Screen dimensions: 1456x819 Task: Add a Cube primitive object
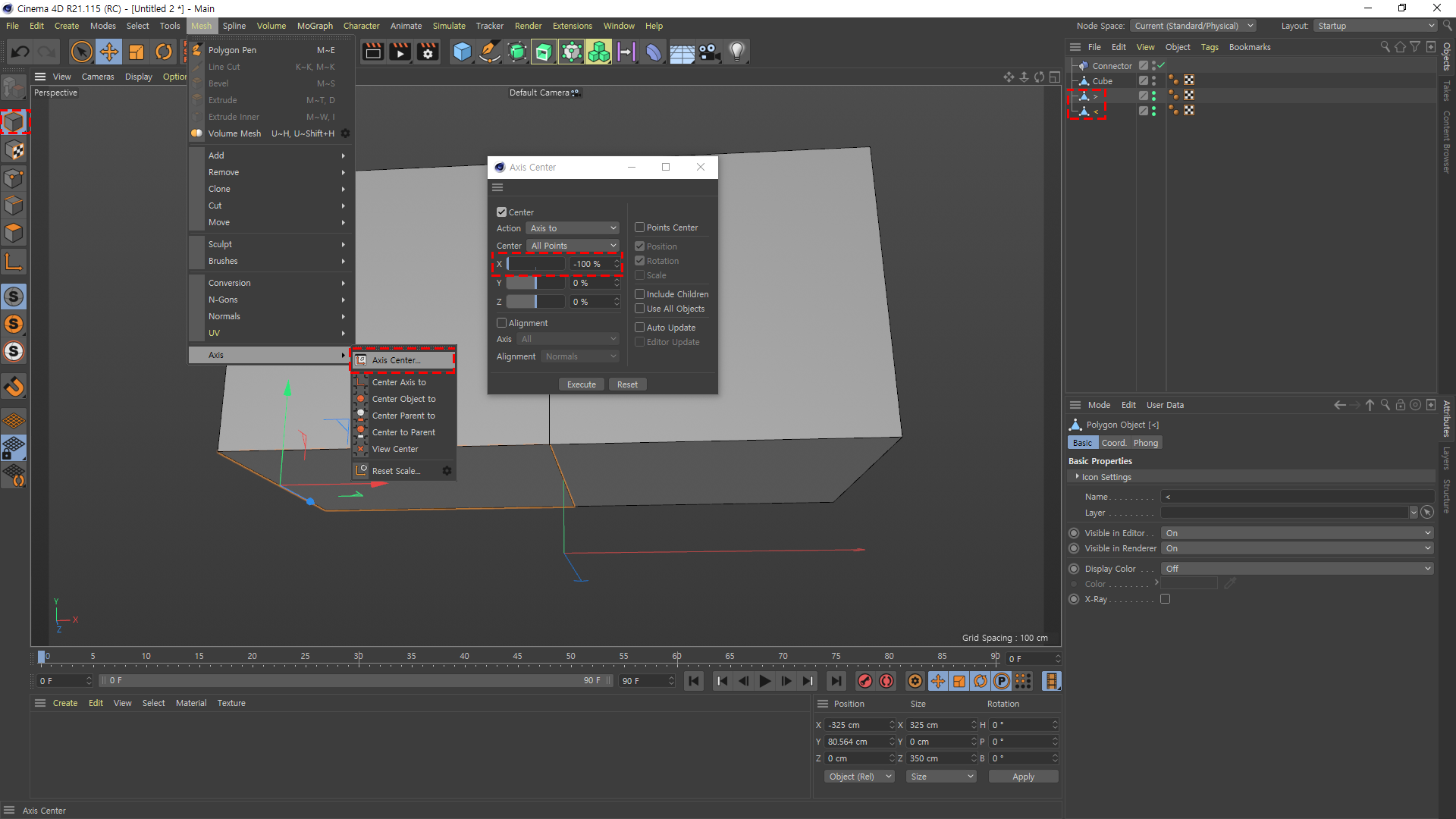coord(462,52)
